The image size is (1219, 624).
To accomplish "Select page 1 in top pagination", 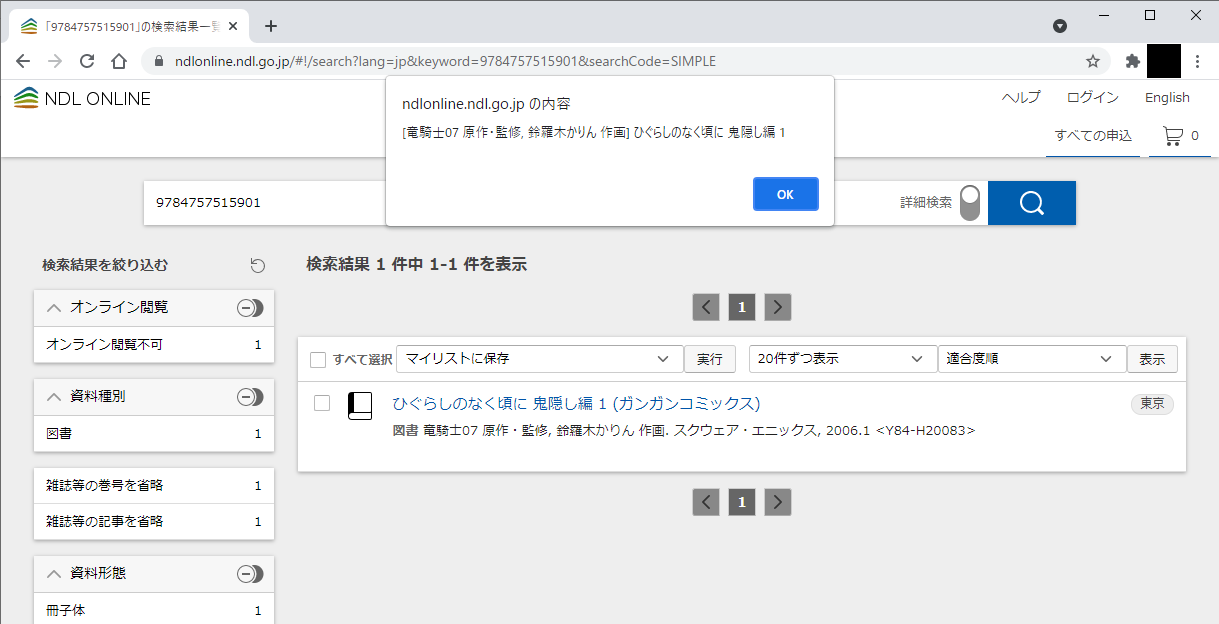I will point(742,307).
